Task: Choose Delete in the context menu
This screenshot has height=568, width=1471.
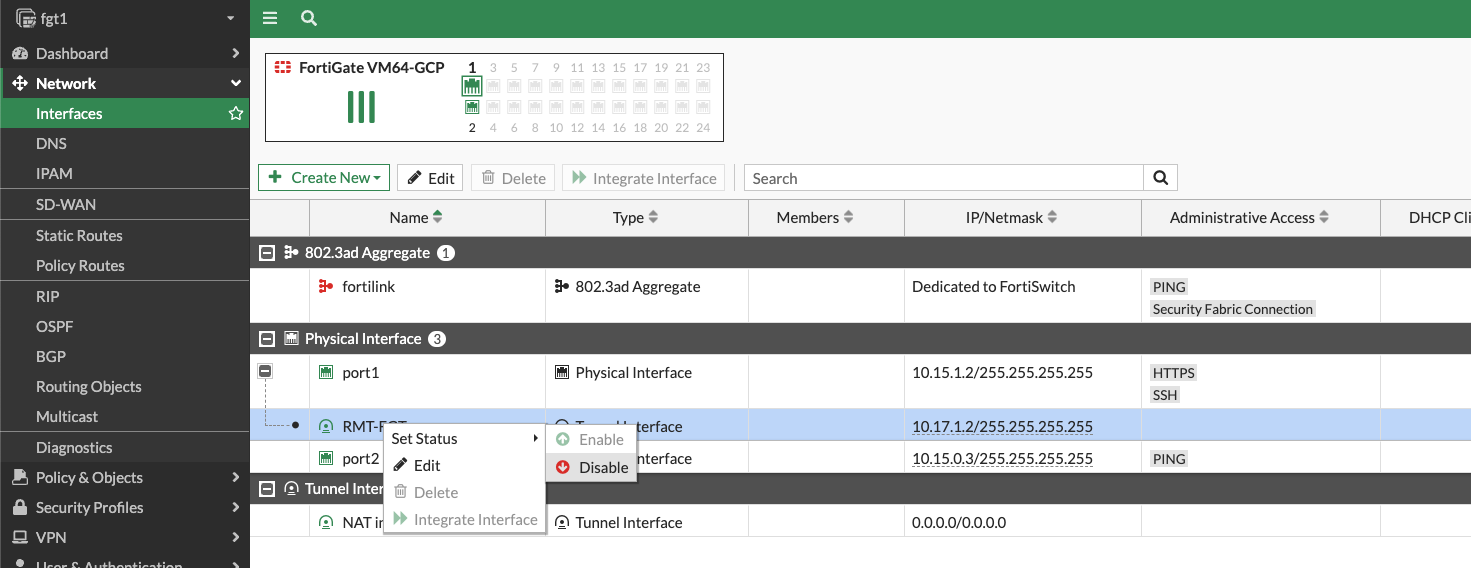Action: [x=464, y=492]
